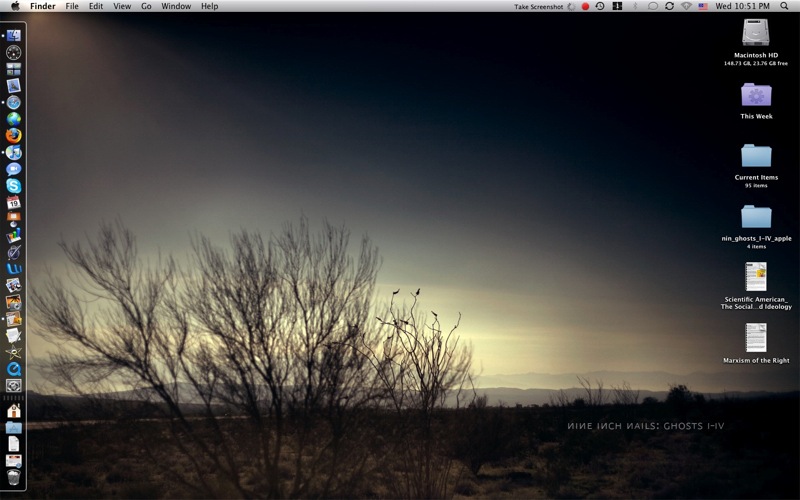Expand the US flag input menu
This screenshot has width=800, height=500.
[x=703, y=6]
